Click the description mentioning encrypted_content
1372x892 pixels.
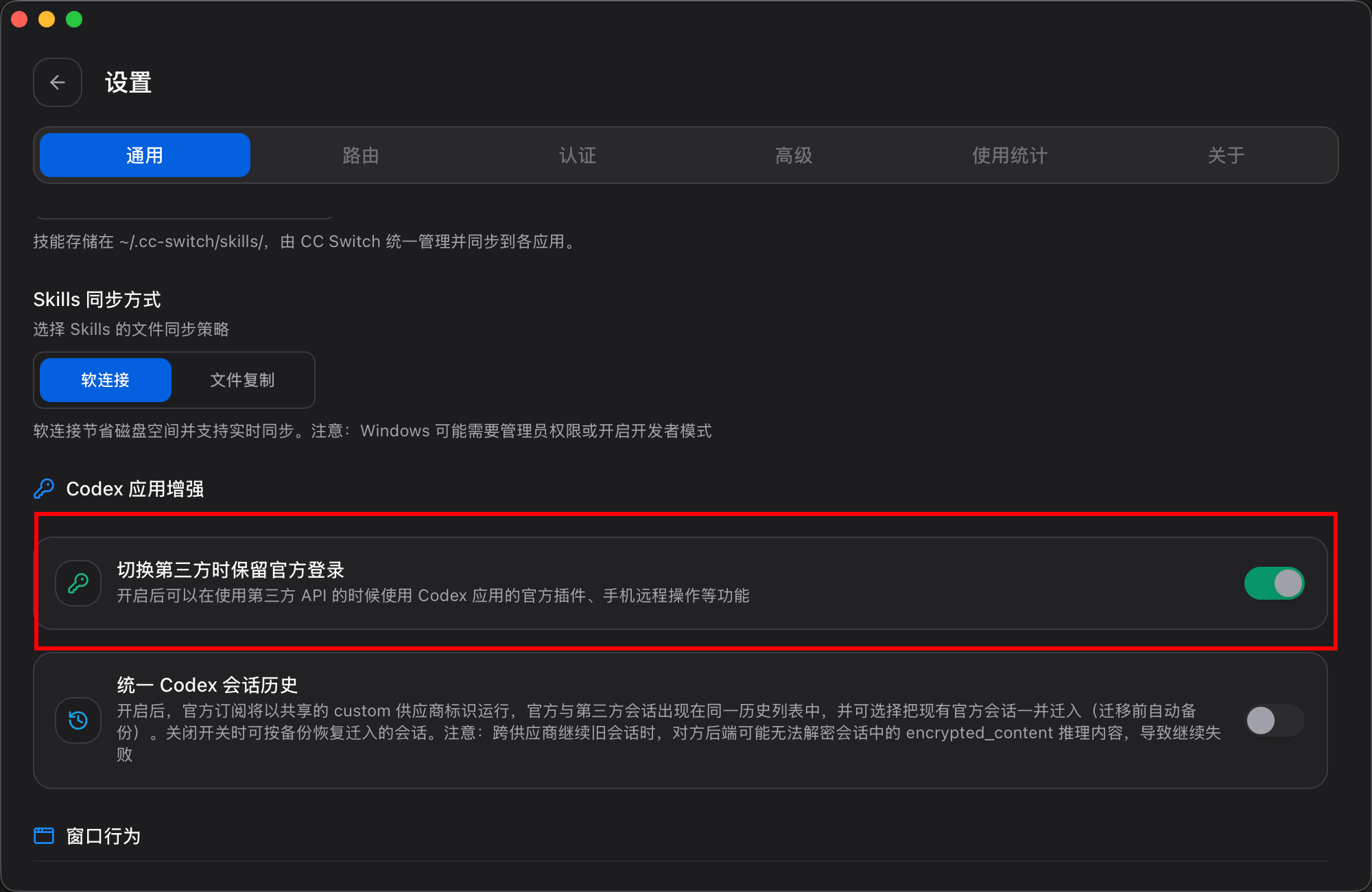point(669,733)
